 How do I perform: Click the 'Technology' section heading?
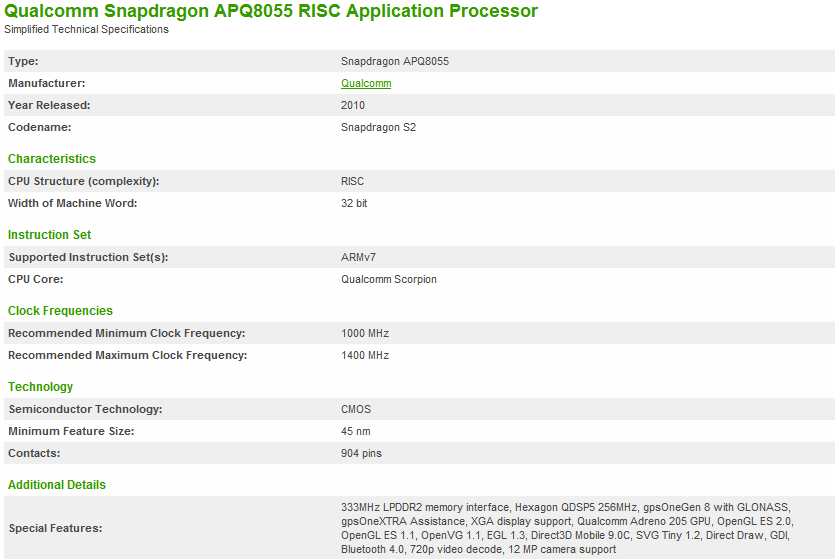40,386
